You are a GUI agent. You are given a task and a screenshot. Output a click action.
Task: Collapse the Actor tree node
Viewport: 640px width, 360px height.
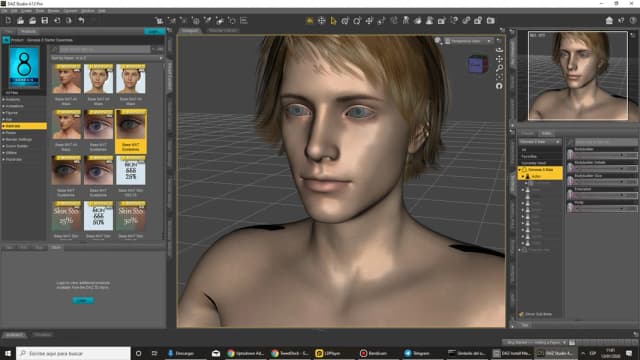(523, 176)
